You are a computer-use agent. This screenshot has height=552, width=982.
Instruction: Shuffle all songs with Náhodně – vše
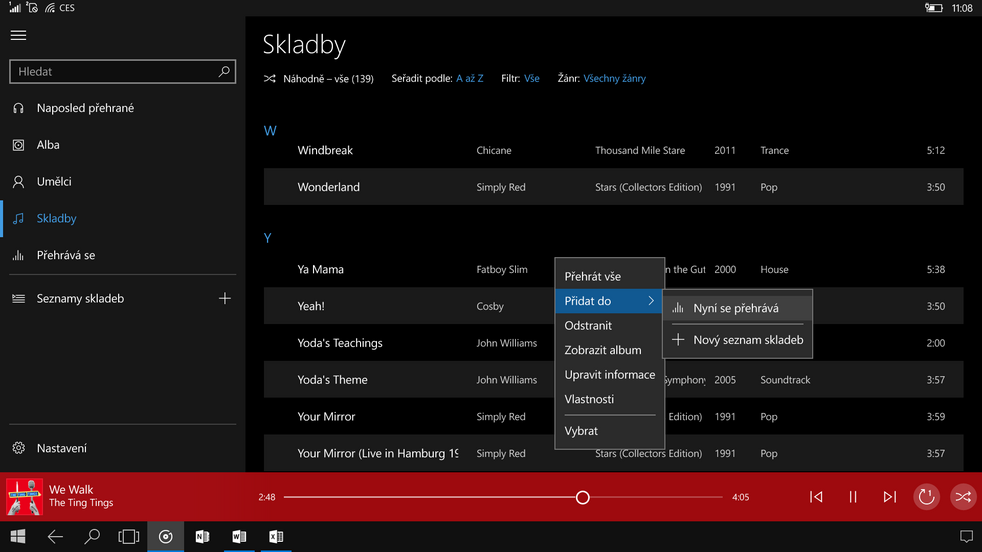click(318, 78)
